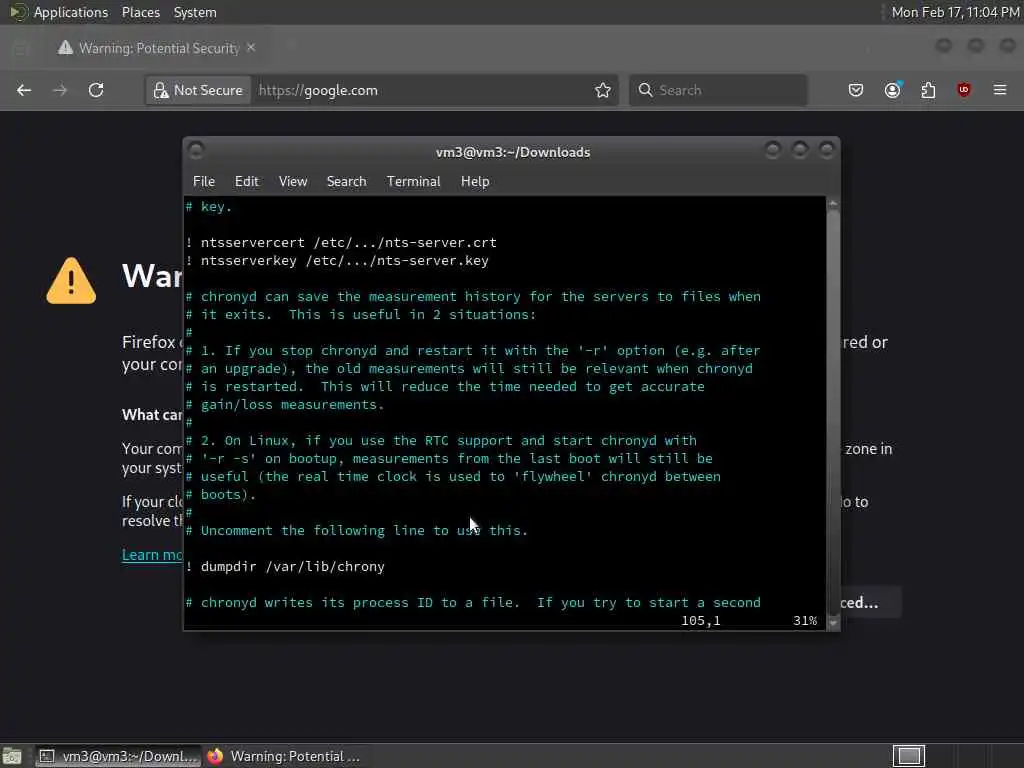Open the Places menu in top panel
Screen dimensions: 1024x768
[x=140, y=12]
